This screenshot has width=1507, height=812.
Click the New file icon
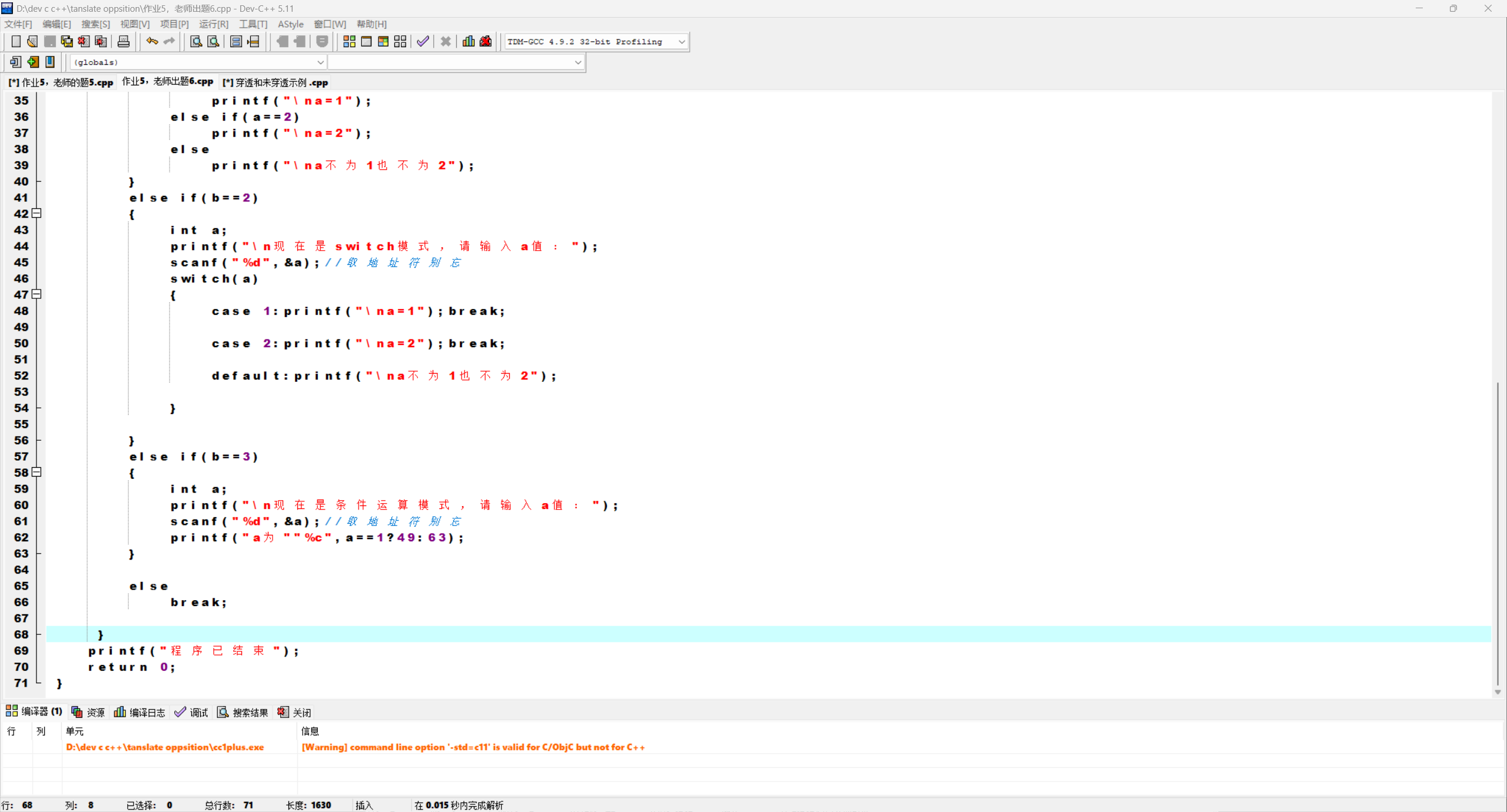coord(16,41)
